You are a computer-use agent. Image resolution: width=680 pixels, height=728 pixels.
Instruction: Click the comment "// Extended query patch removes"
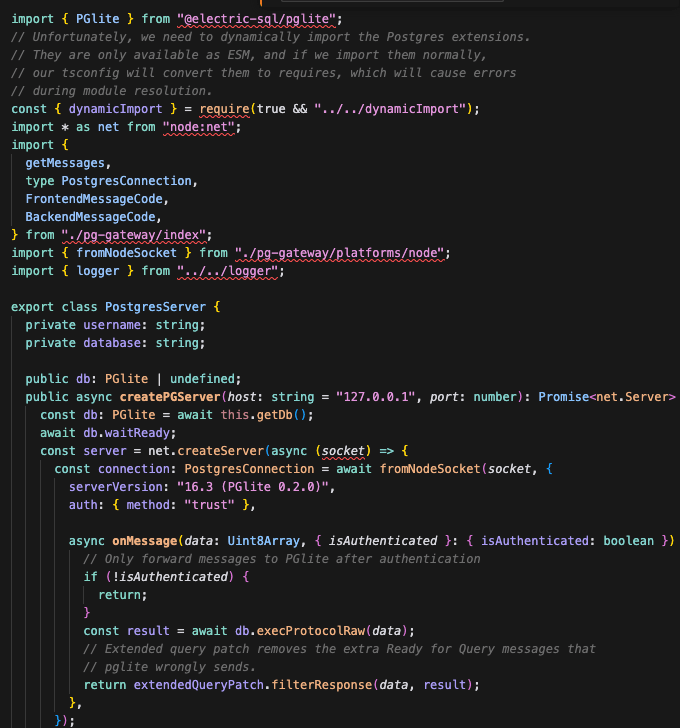tap(339, 650)
